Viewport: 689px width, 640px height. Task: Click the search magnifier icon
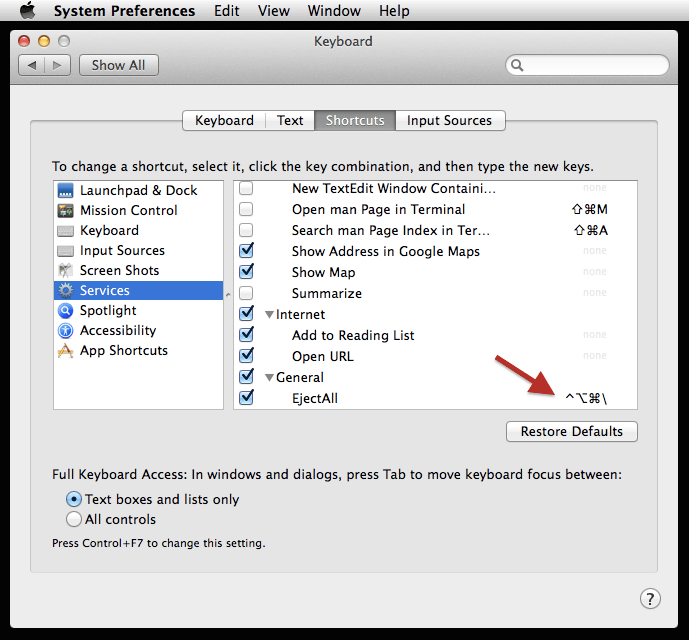tap(517, 65)
